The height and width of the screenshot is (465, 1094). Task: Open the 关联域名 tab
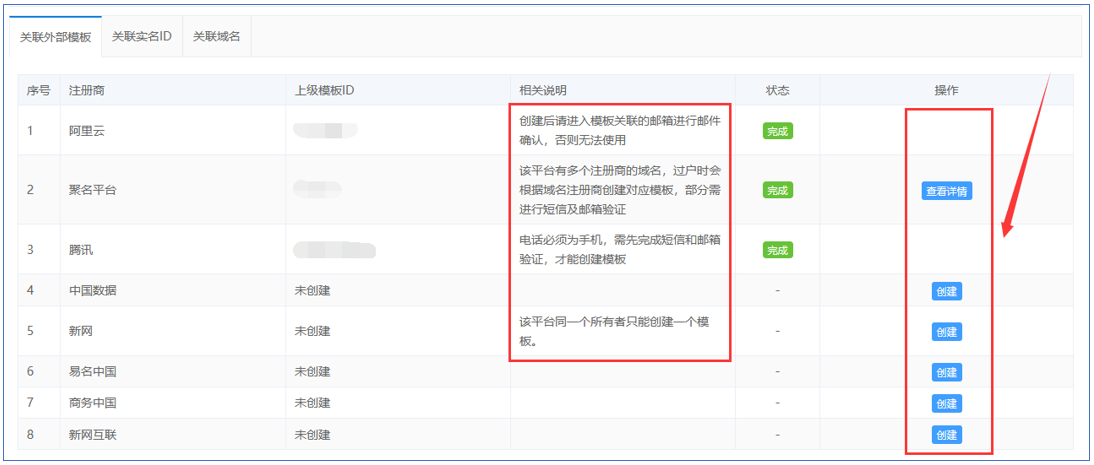pyautogui.click(x=216, y=36)
